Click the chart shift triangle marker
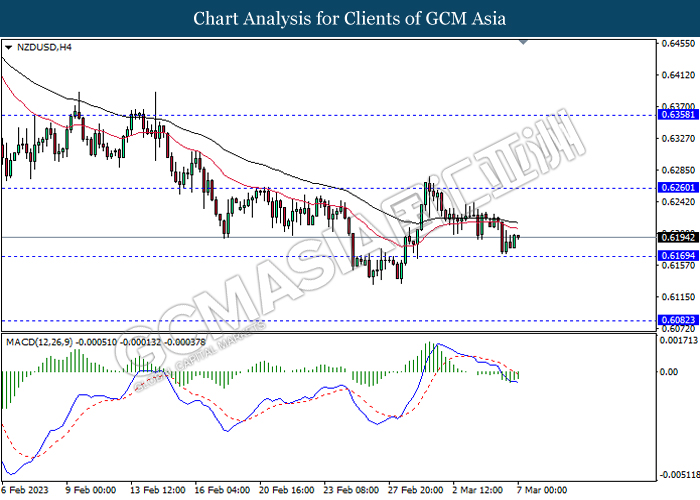The width and height of the screenshot is (700, 500). pos(523,42)
